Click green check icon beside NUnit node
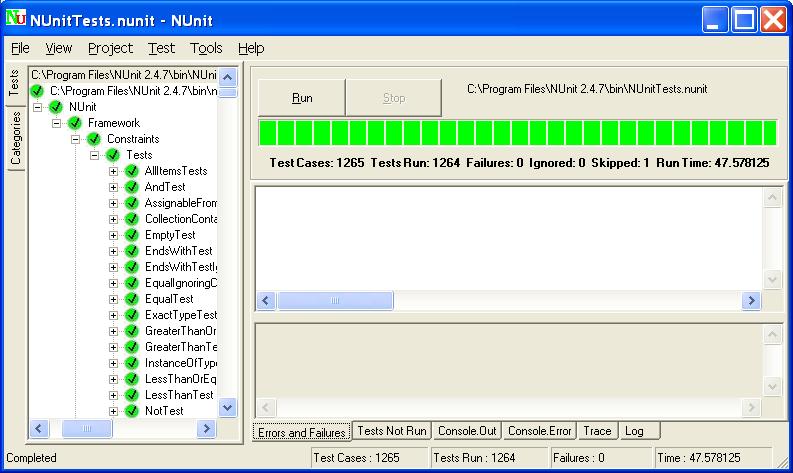Screen dimensions: 793x473 point(56,107)
